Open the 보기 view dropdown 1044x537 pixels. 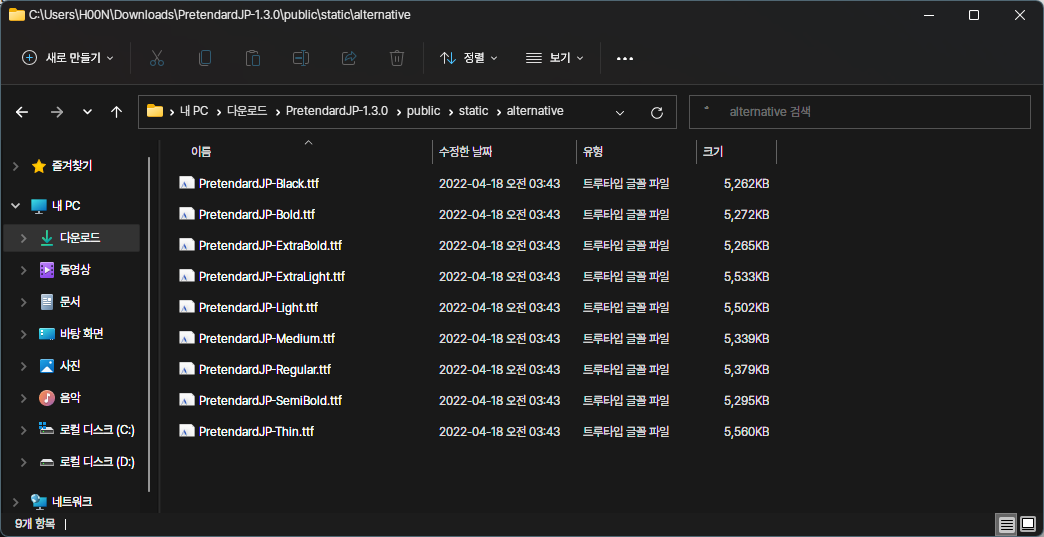click(554, 58)
